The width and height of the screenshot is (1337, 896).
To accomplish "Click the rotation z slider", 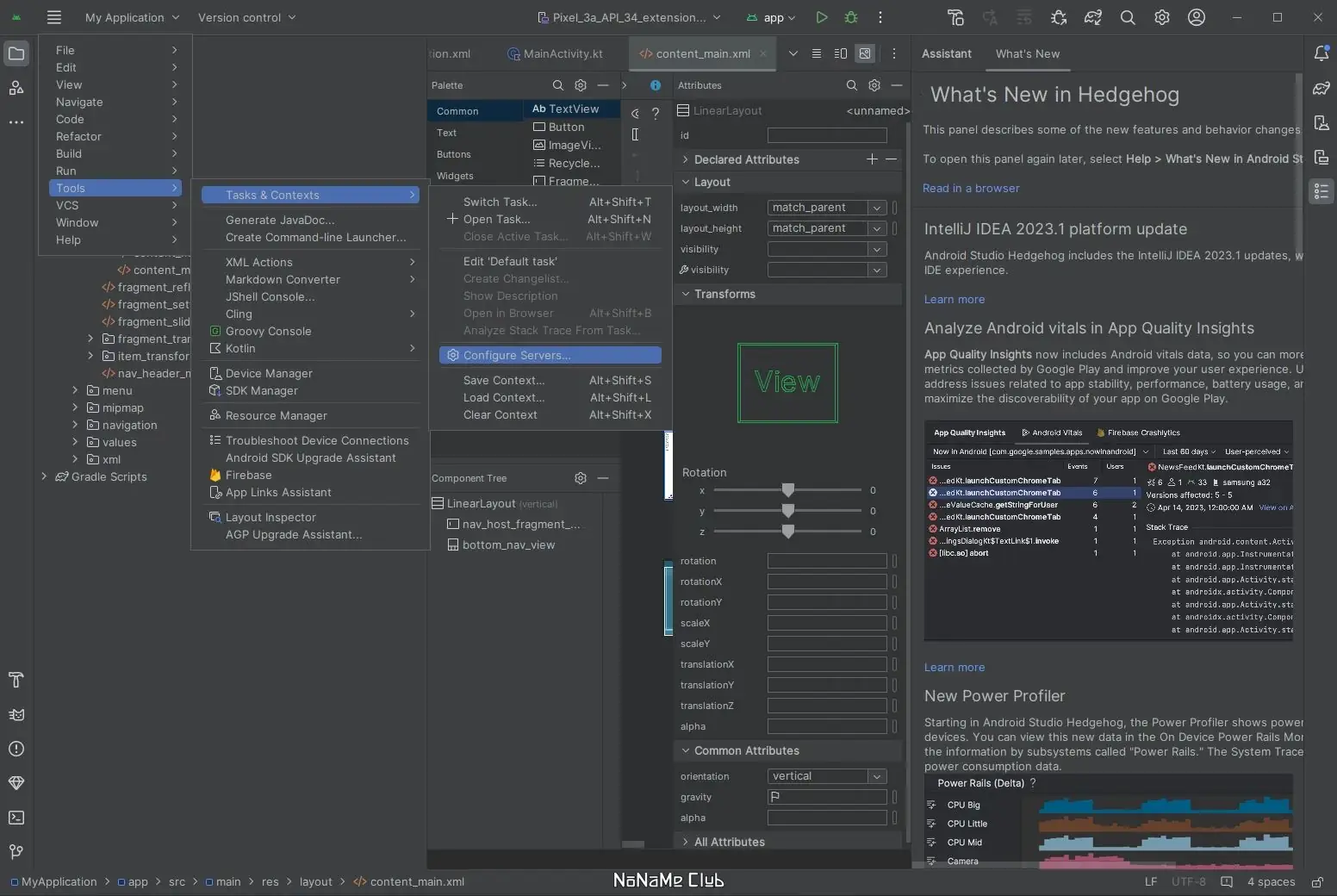I will coord(787,532).
